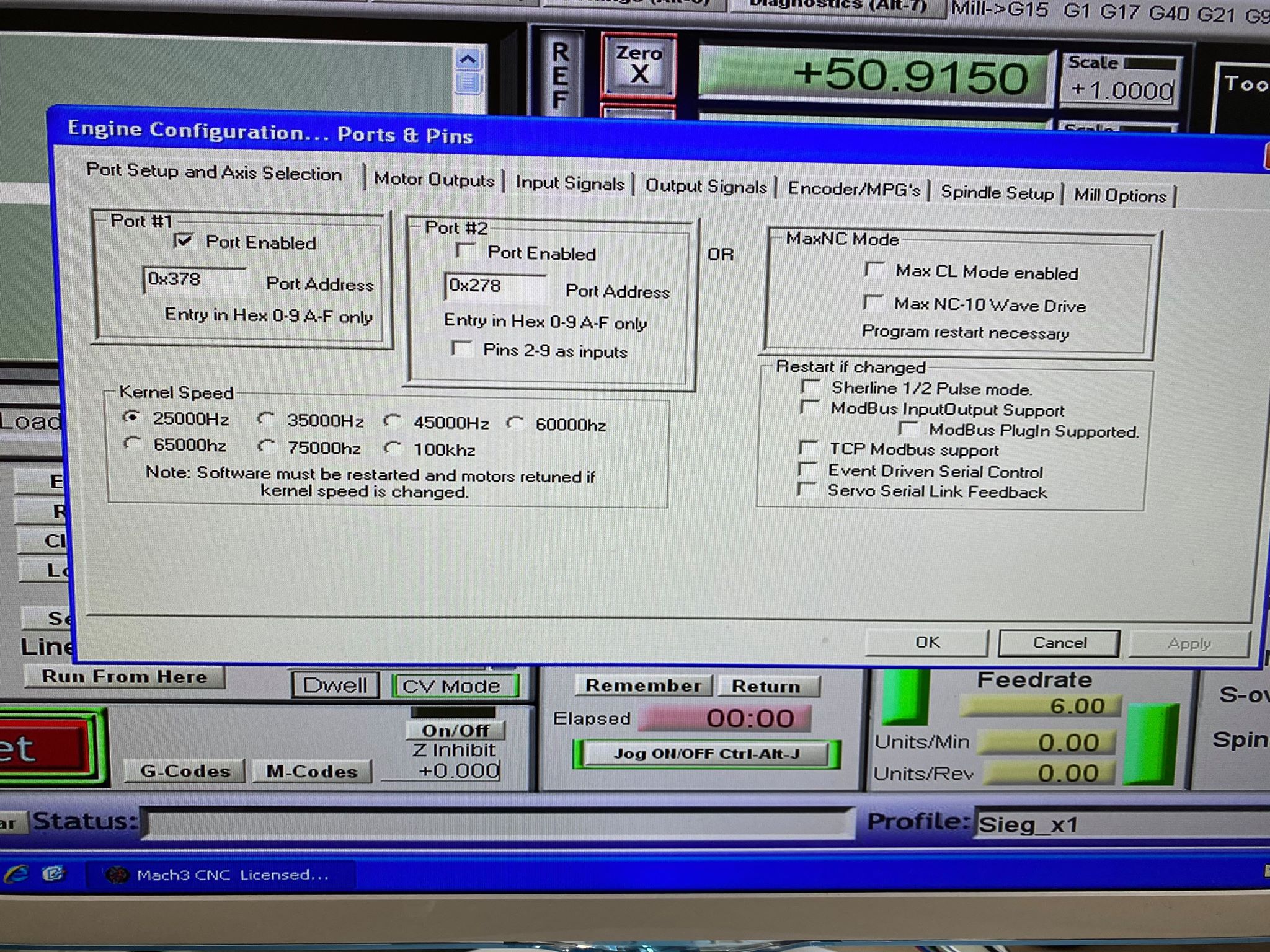Viewport: 1270px width, 952px height.
Task: Enable Sherline 1/2 Pulse mode
Action: pyautogui.click(x=810, y=387)
